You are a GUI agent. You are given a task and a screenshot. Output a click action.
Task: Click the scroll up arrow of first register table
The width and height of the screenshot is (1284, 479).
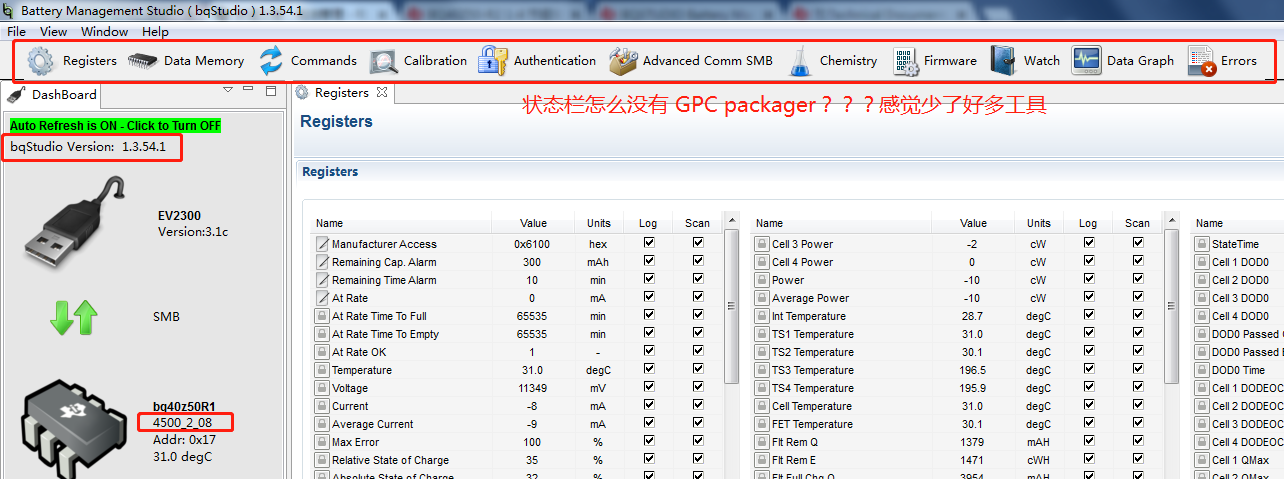click(731, 221)
